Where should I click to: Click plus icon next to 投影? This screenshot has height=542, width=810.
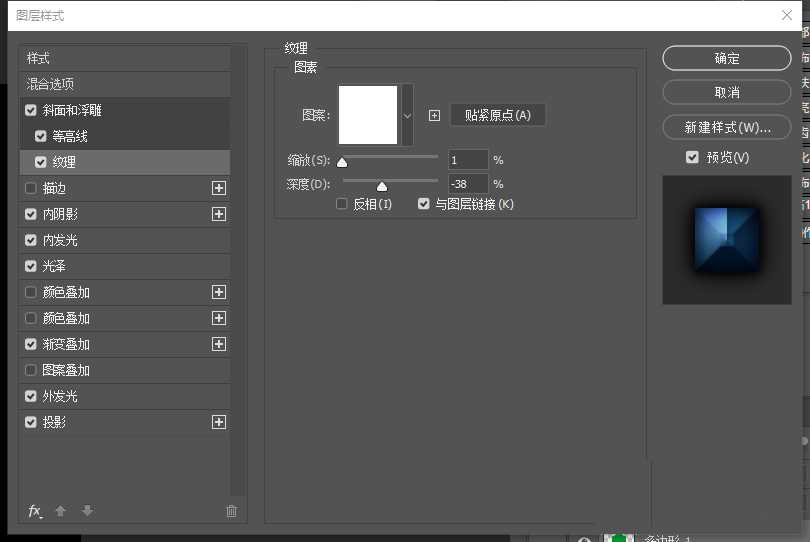click(x=219, y=422)
